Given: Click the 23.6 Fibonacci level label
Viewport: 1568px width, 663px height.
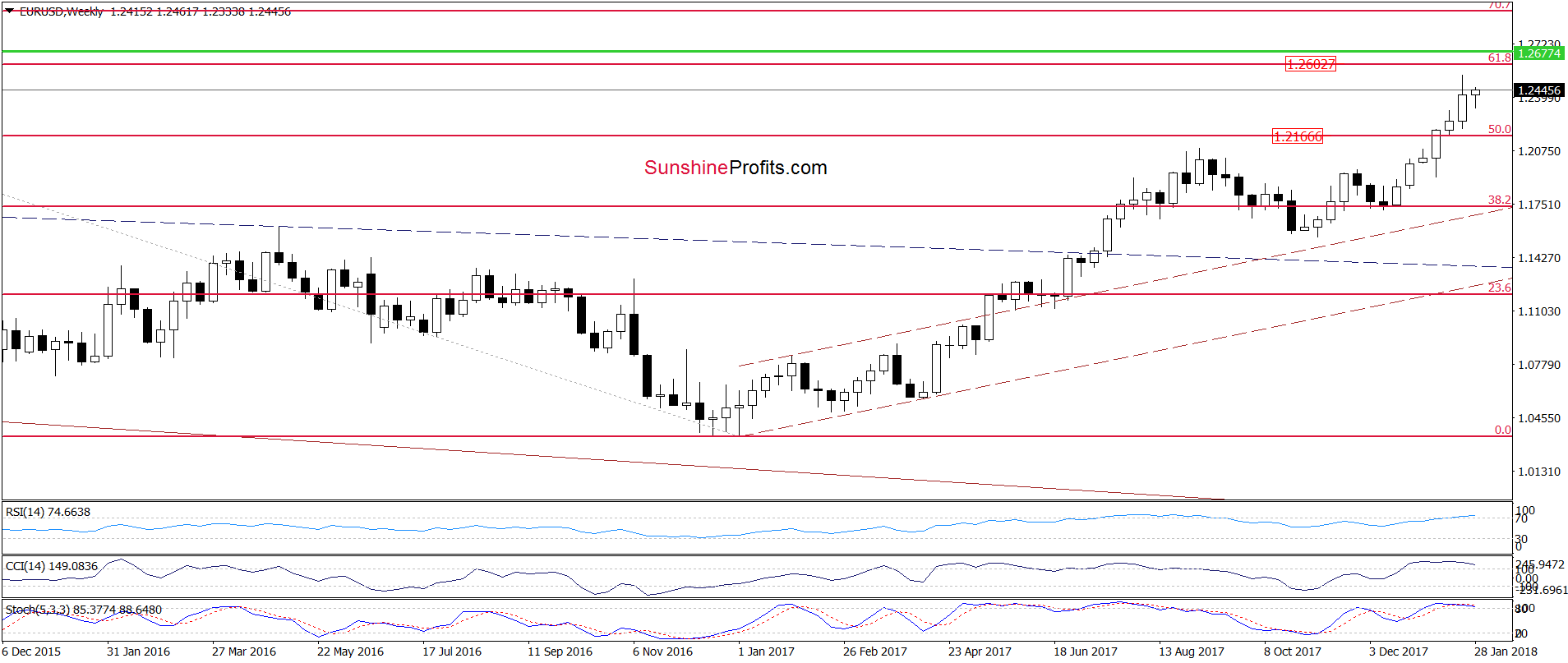Looking at the screenshot, I should [x=1499, y=287].
